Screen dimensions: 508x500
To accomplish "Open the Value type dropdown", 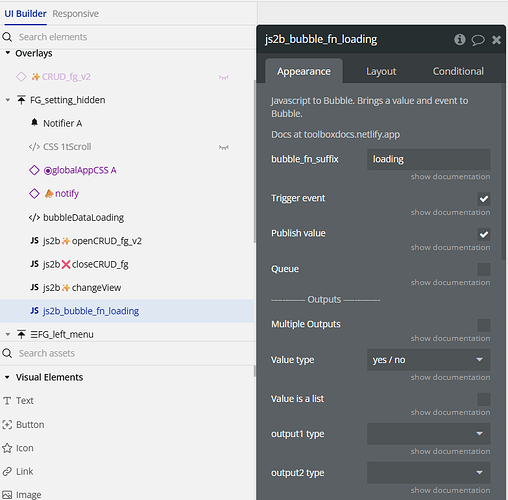I will [428, 360].
